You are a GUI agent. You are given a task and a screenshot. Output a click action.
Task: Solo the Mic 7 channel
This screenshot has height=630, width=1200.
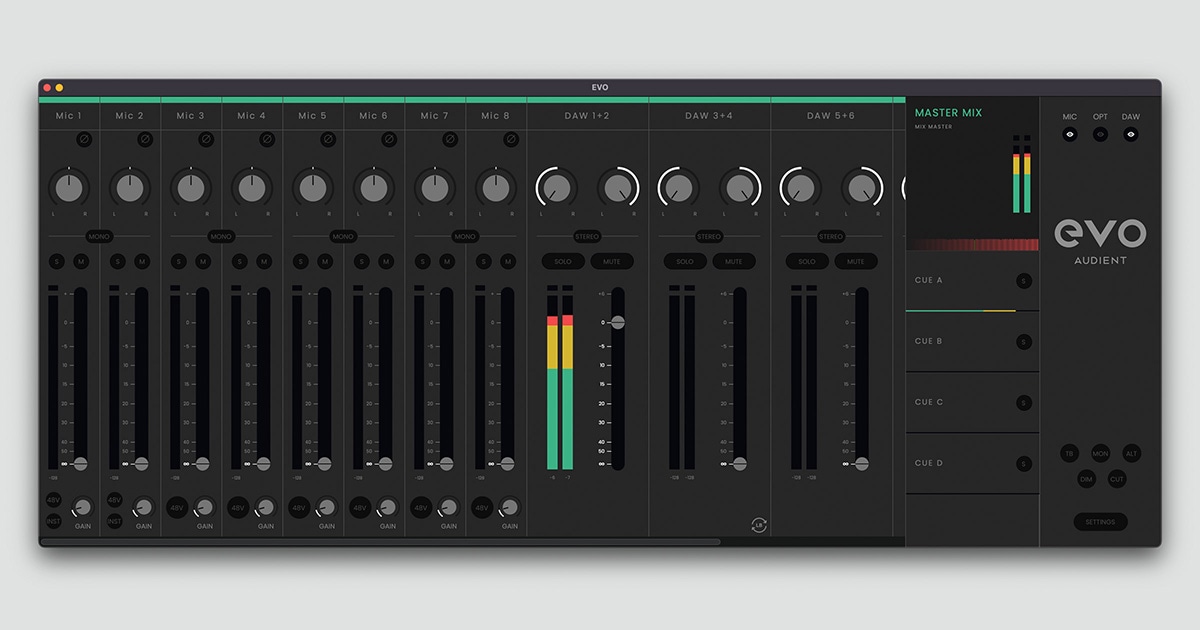tap(423, 262)
